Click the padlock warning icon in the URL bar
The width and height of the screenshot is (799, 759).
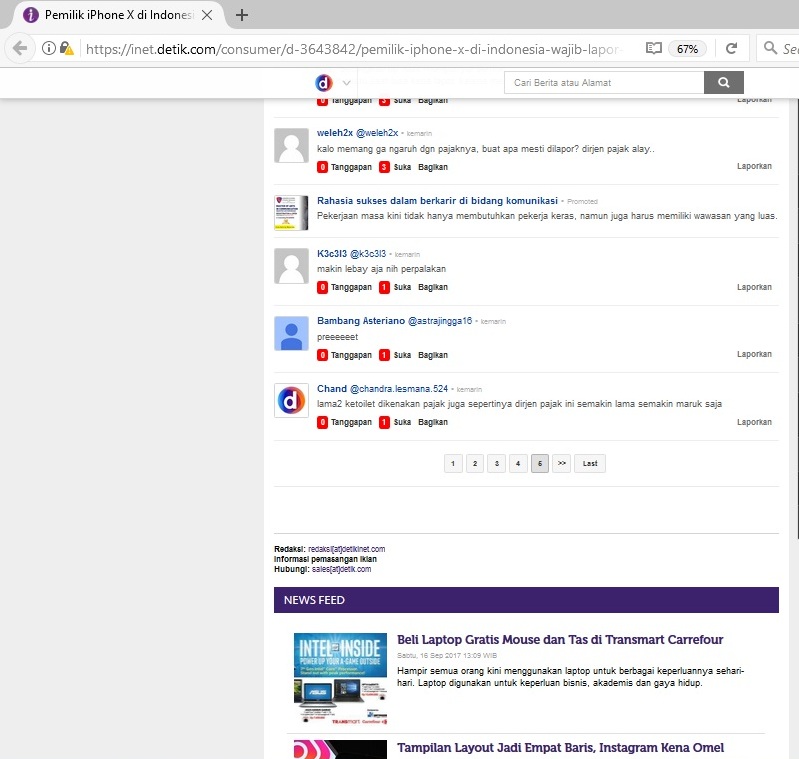(67, 48)
